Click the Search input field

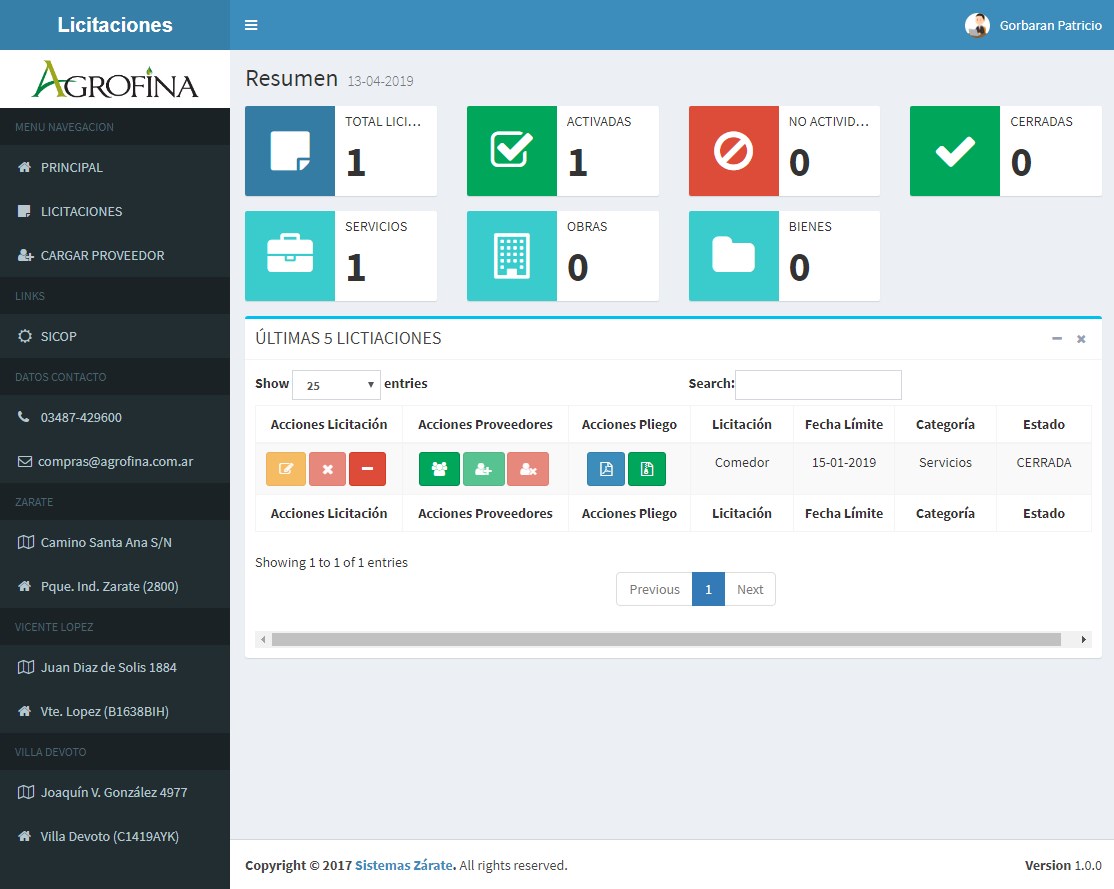tap(818, 385)
